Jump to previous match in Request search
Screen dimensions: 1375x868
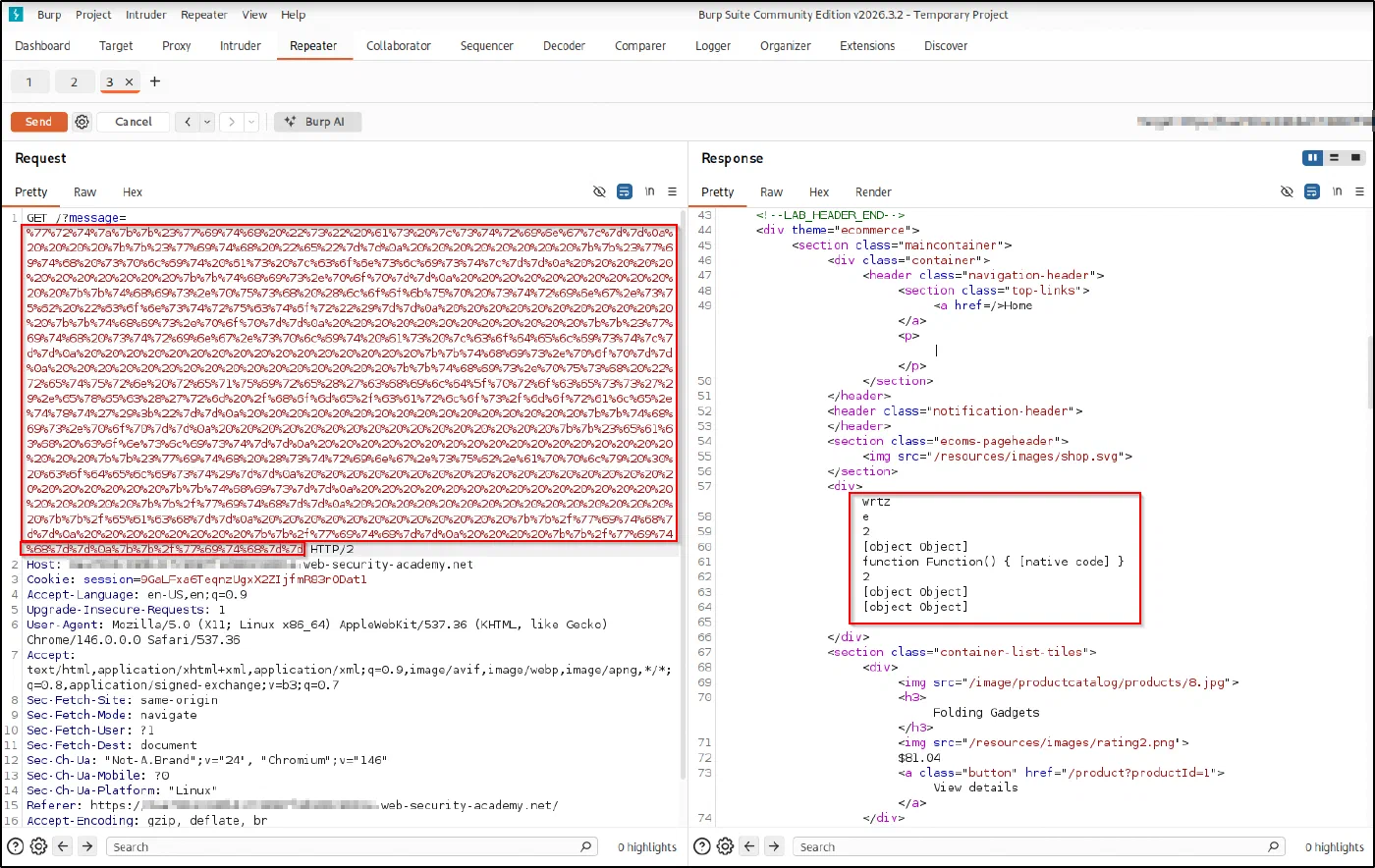63,846
